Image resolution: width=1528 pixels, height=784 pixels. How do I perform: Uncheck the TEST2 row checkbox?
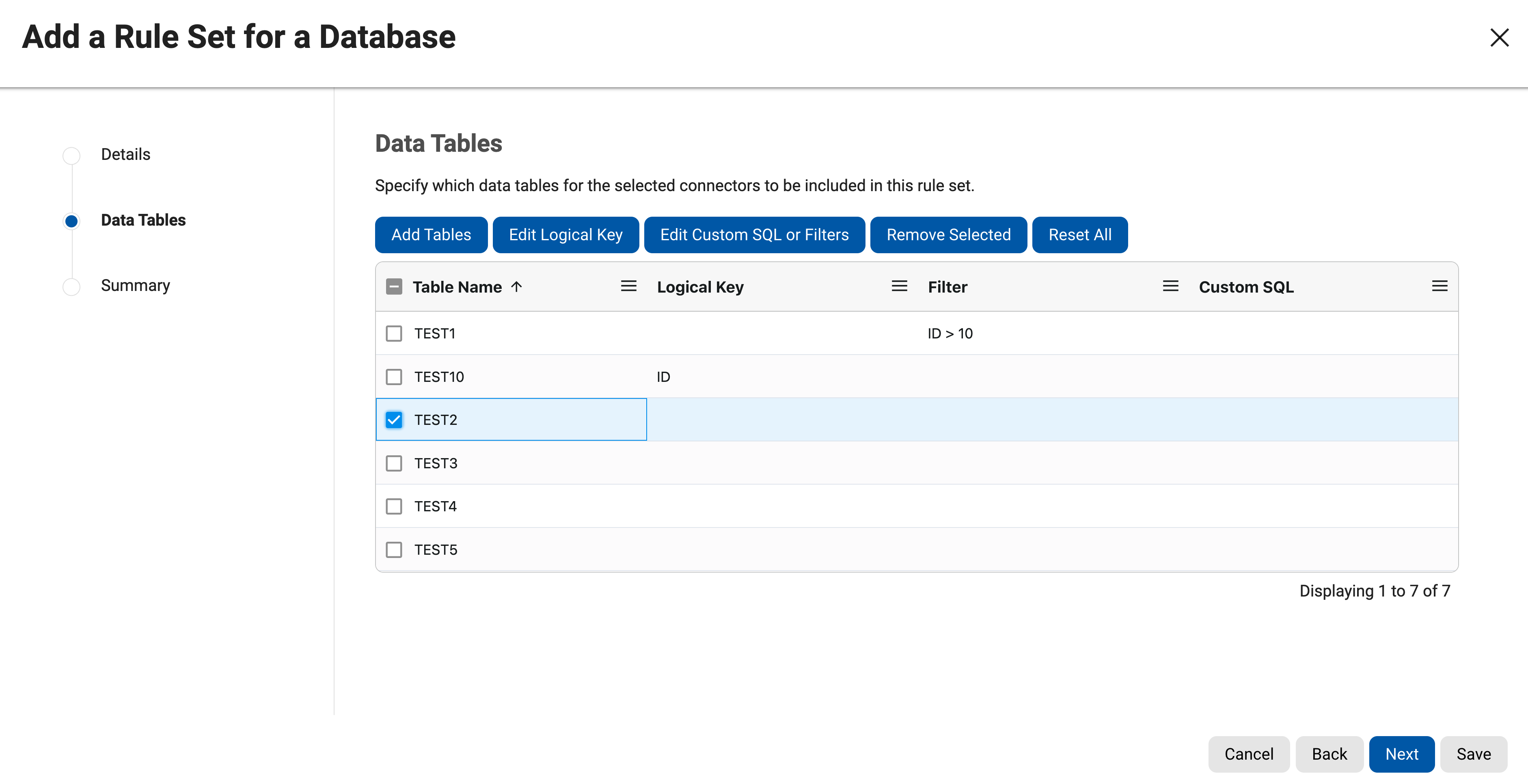[394, 420]
